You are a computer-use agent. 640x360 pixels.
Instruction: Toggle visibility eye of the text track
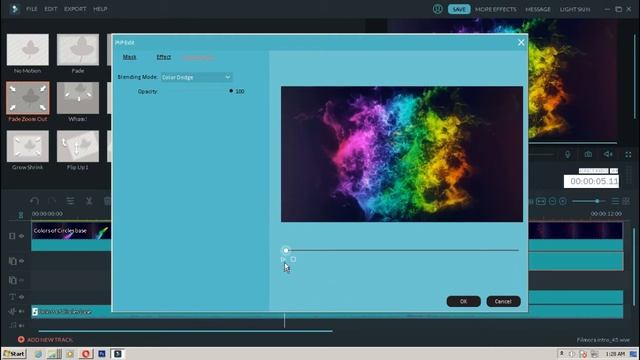click(22, 297)
